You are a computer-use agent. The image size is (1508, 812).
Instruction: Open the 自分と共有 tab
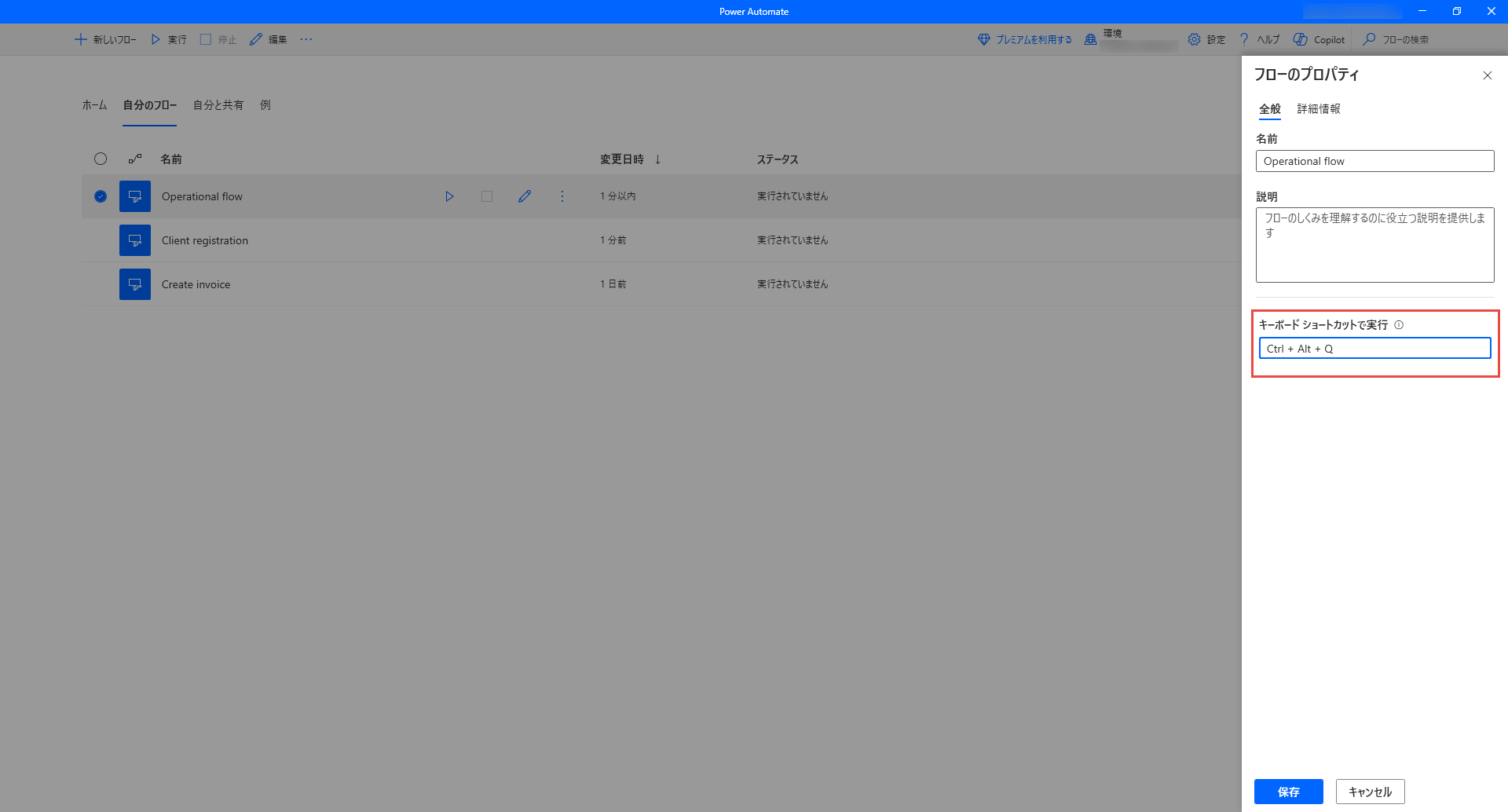point(218,104)
